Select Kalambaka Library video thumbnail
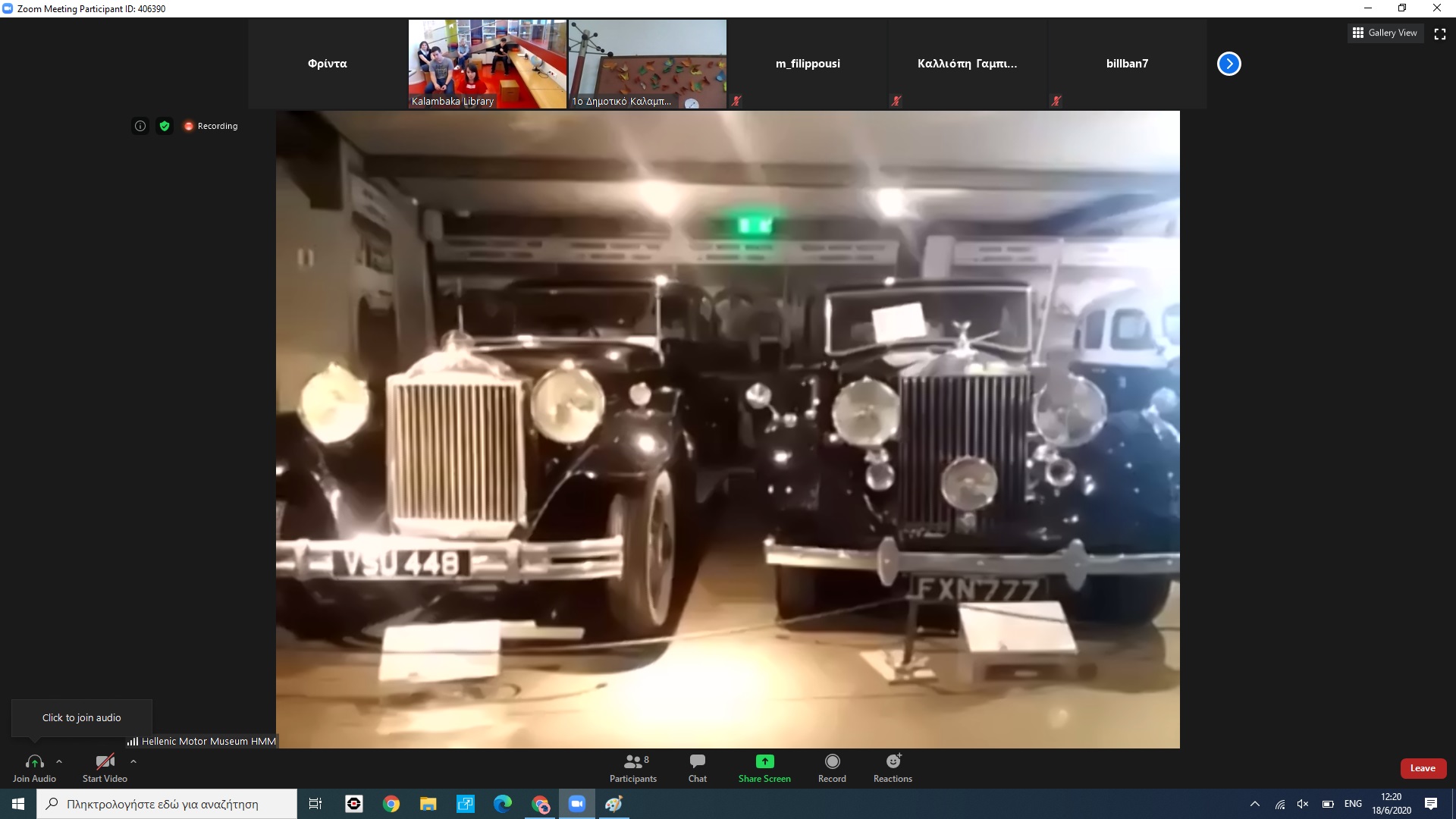The width and height of the screenshot is (1456, 819). tap(488, 64)
